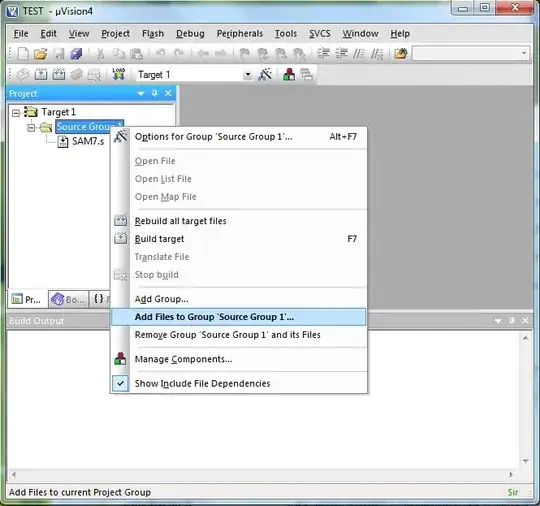This screenshot has height=506, width=540.
Task: Click Build Output scroll up arrow
Action: pyautogui.click(x=525, y=338)
